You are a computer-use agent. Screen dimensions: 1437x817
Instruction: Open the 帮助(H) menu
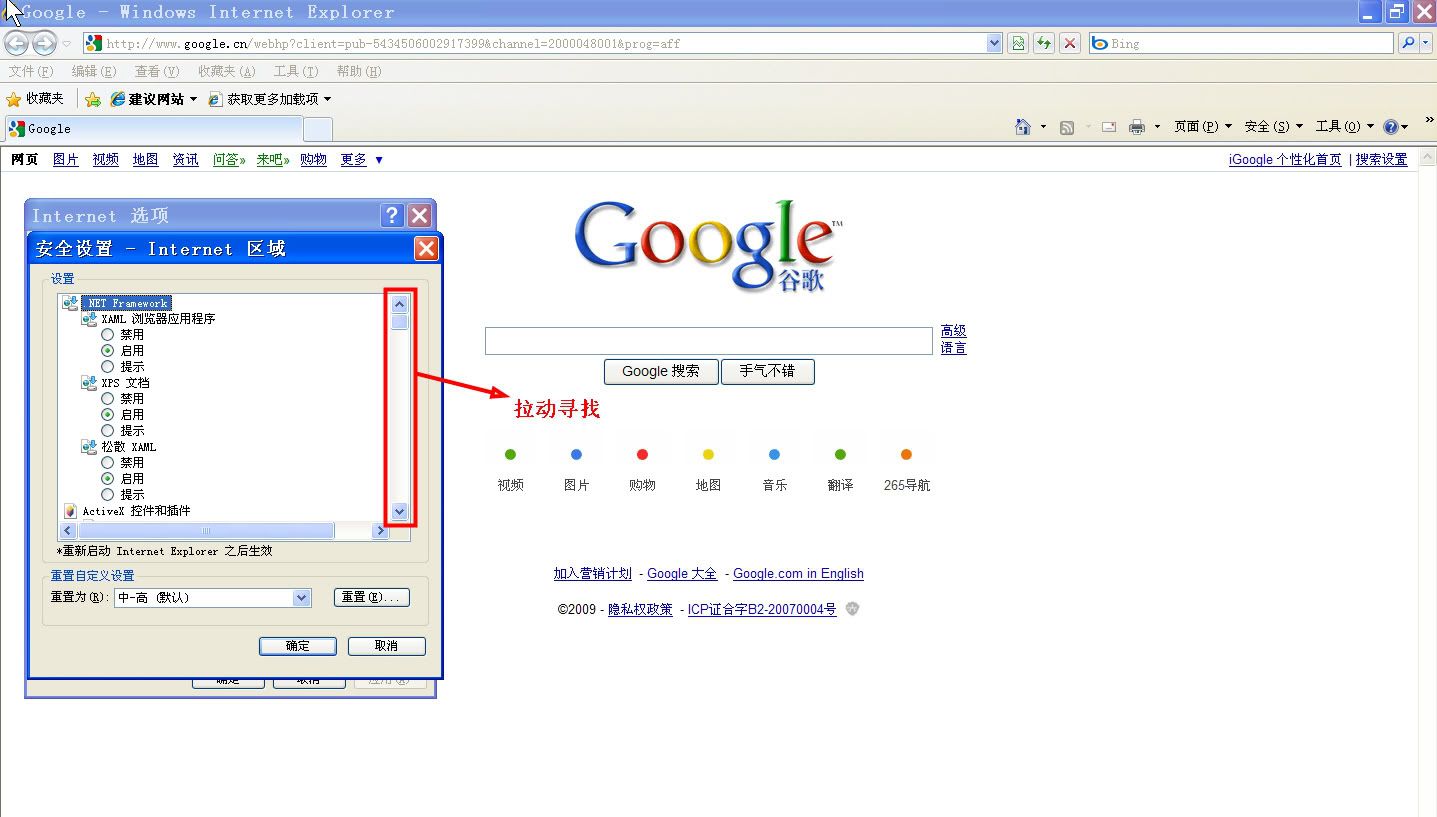tap(359, 71)
